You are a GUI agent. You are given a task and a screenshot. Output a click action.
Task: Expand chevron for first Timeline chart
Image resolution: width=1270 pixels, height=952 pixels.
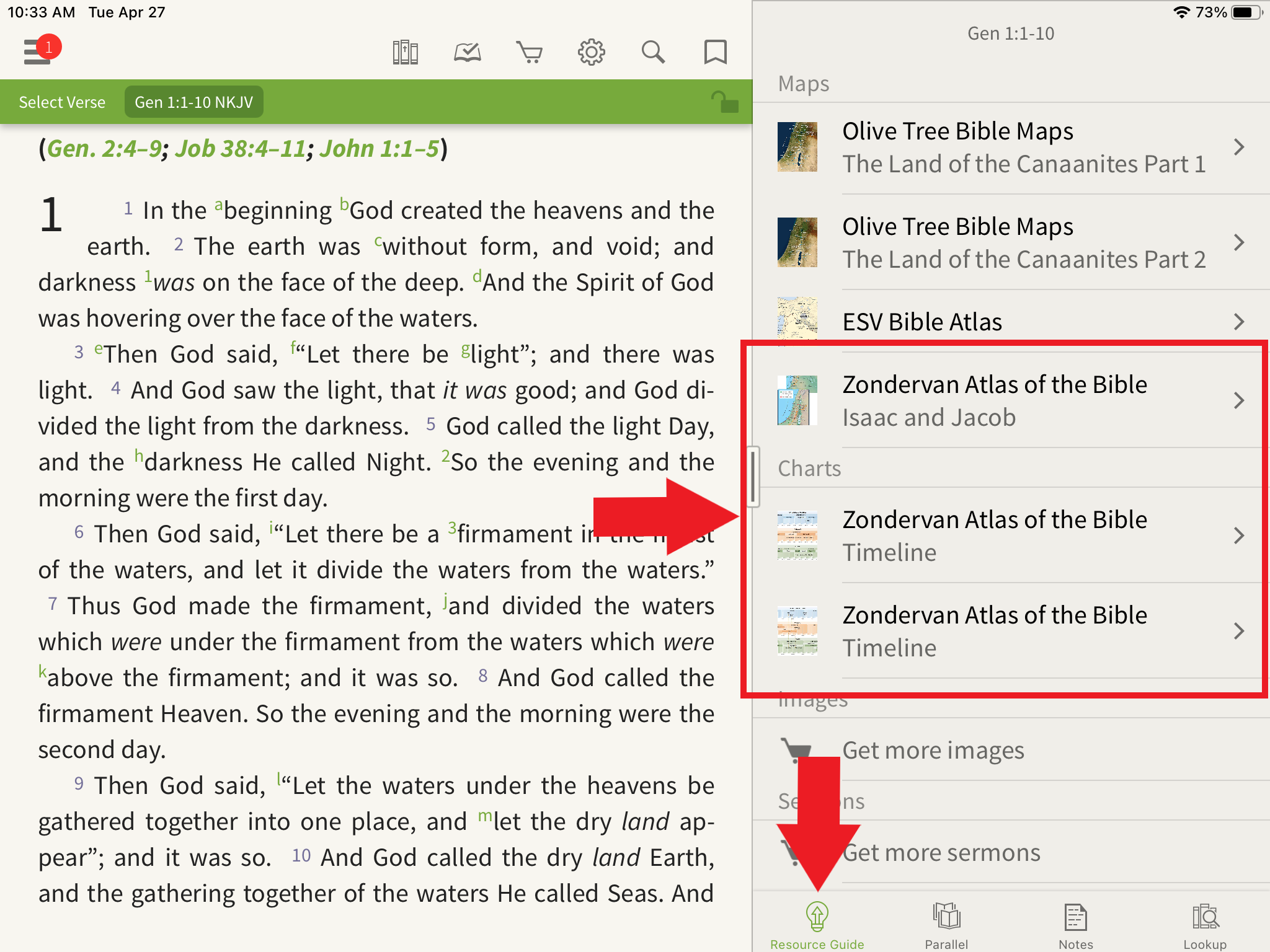[1239, 535]
